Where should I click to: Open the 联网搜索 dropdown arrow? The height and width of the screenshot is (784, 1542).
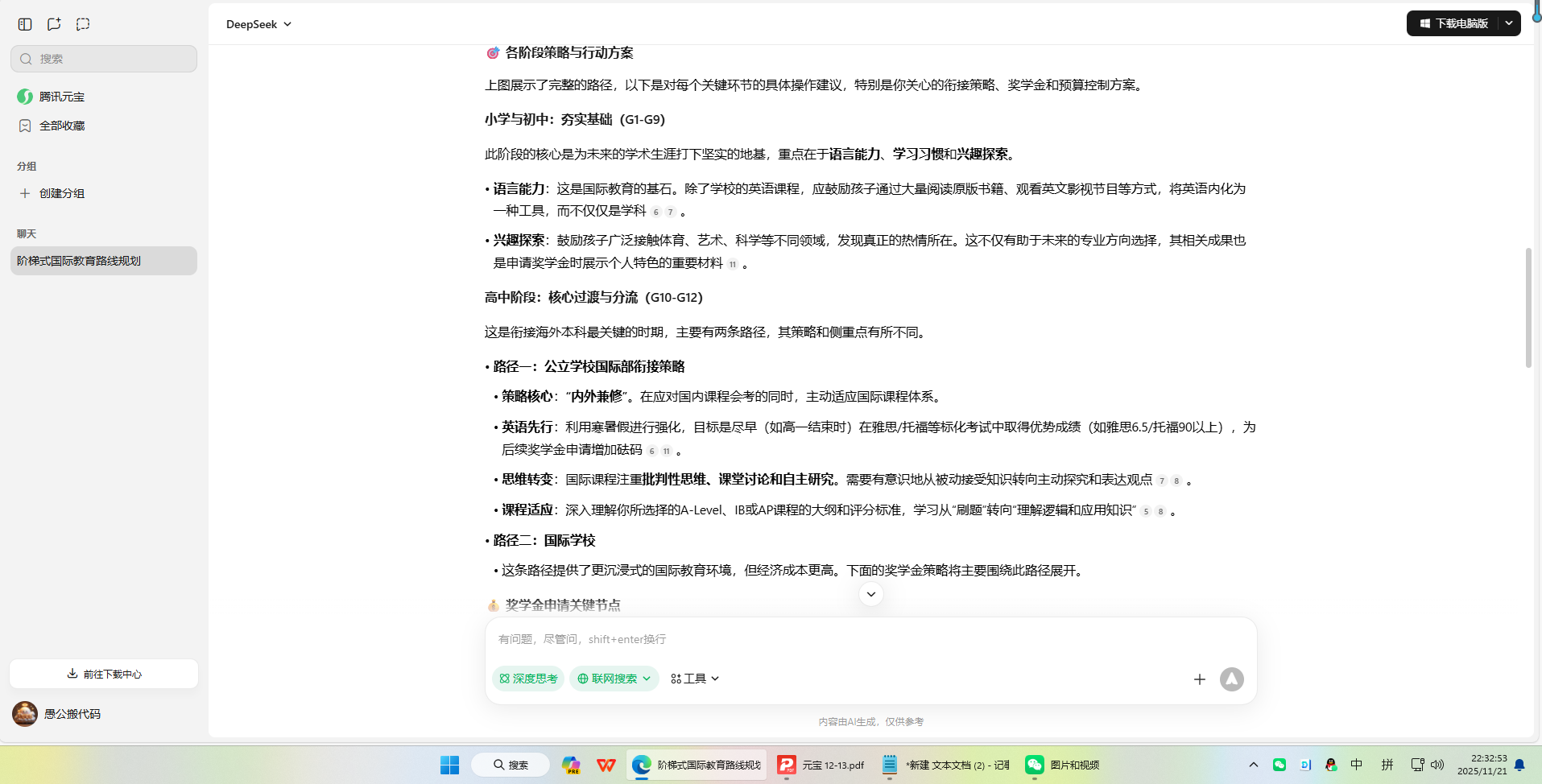647,679
